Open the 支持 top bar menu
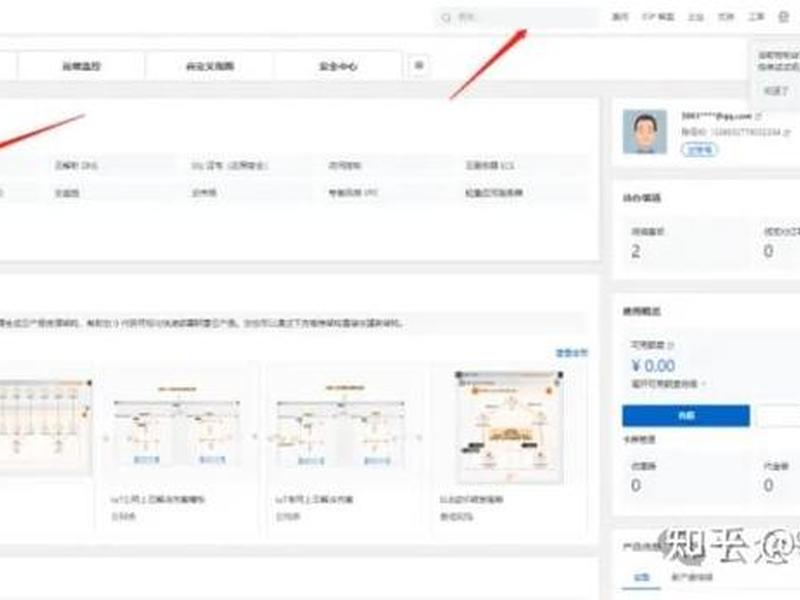Screen dimensions: 800x600 pos(726,17)
